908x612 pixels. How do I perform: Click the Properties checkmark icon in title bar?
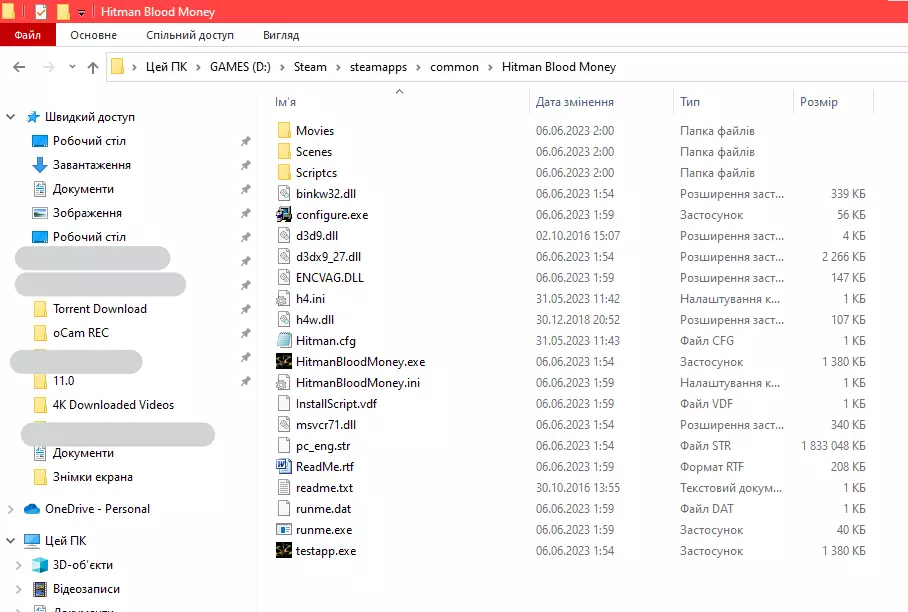(41, 12)
